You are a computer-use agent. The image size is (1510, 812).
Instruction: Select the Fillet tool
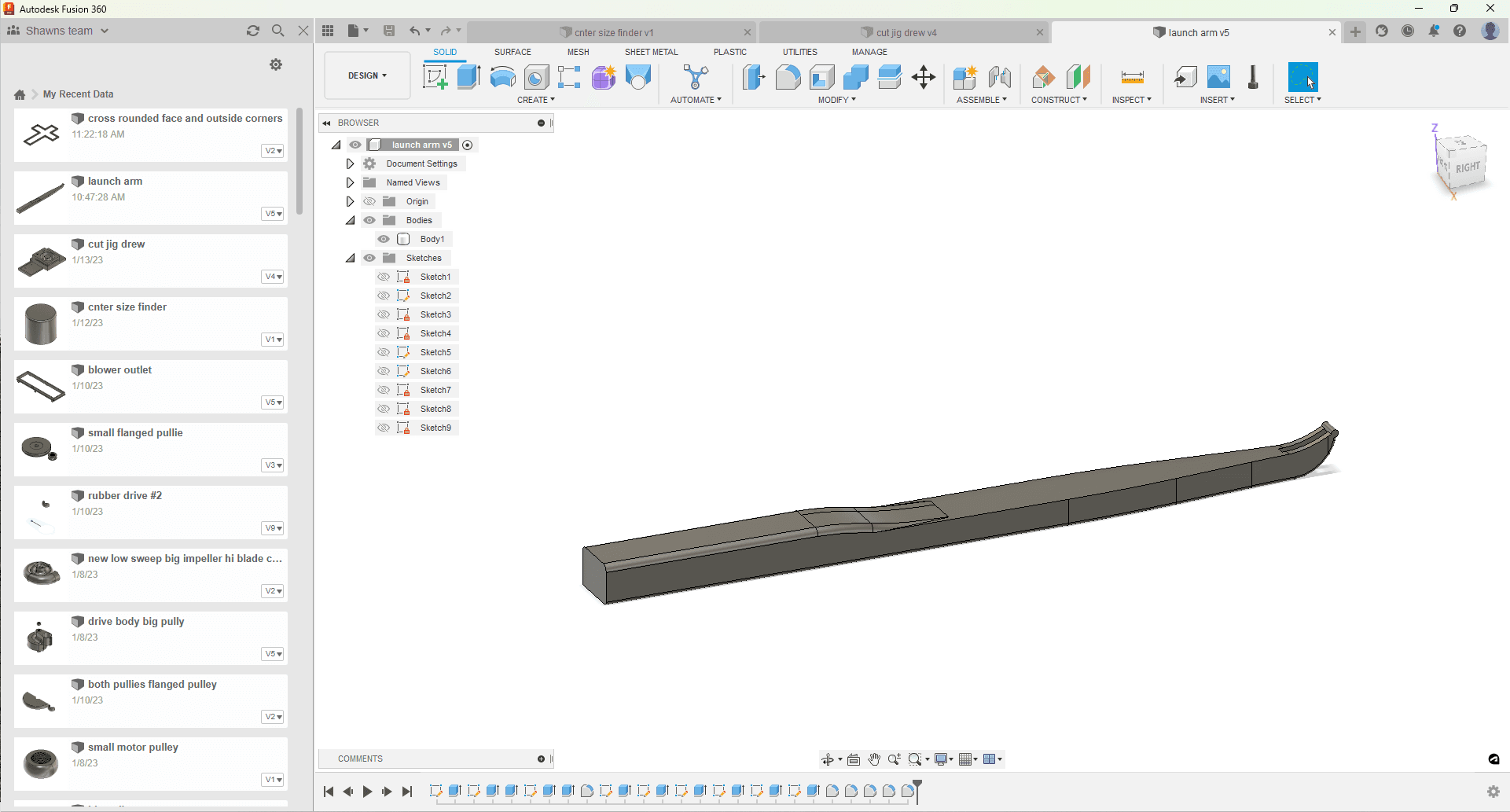tap(788, 77)
